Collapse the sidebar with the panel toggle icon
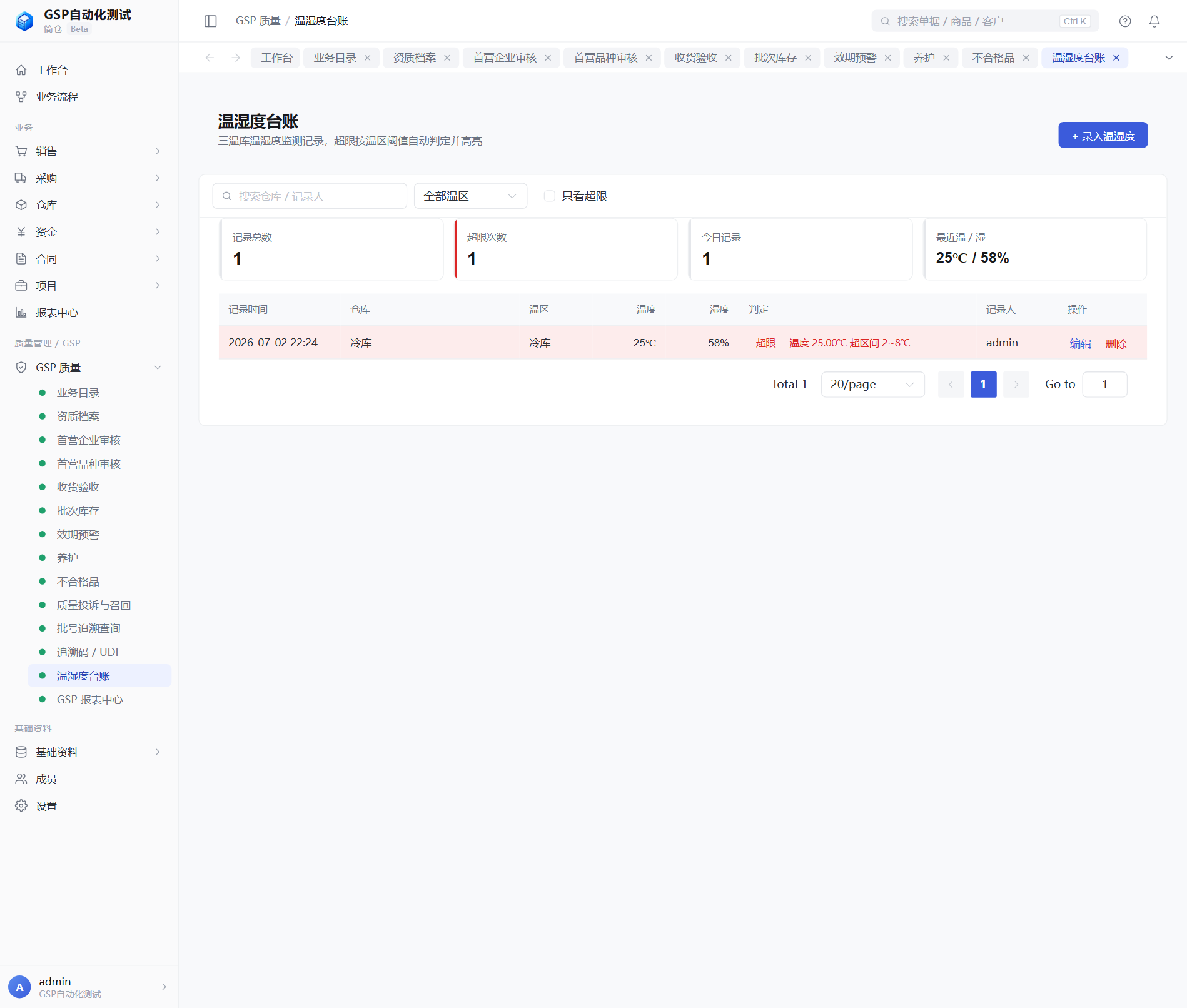This screenshot has height=1008, width=1187. click(x=211, y=21)
